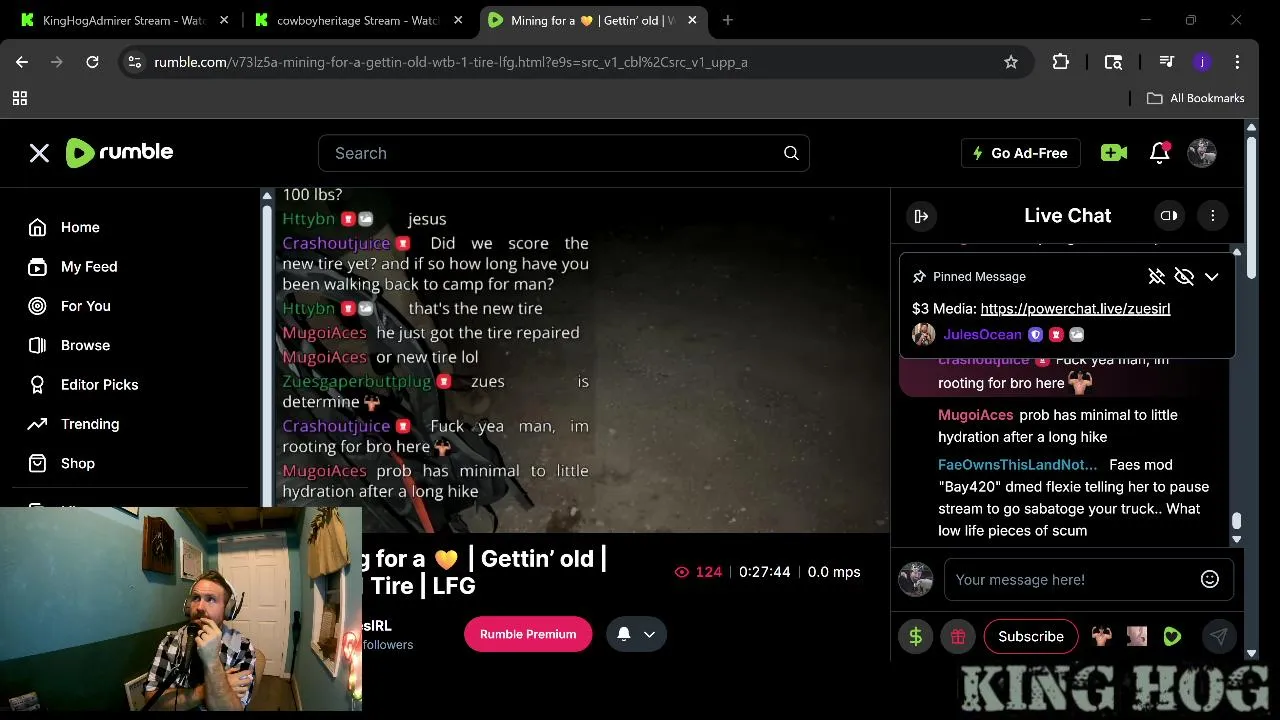Viewport: 1280px width, 720px height.
Task: Click Go Ad-Free button
Action: [1020, 153]
